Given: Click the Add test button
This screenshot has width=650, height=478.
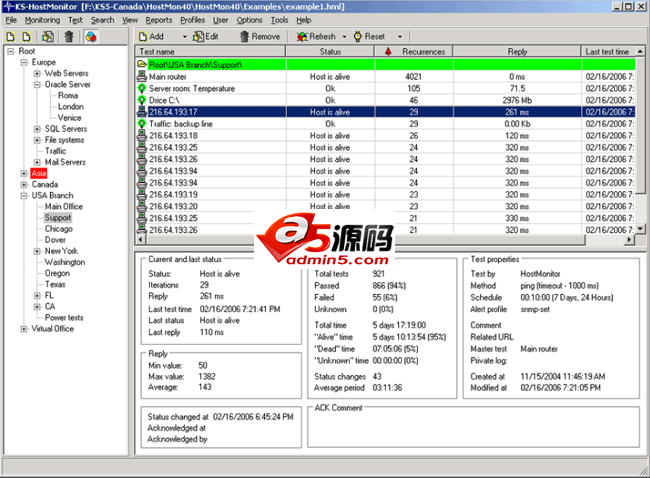Looking at the screenshot, I should [x=151, y=36].
